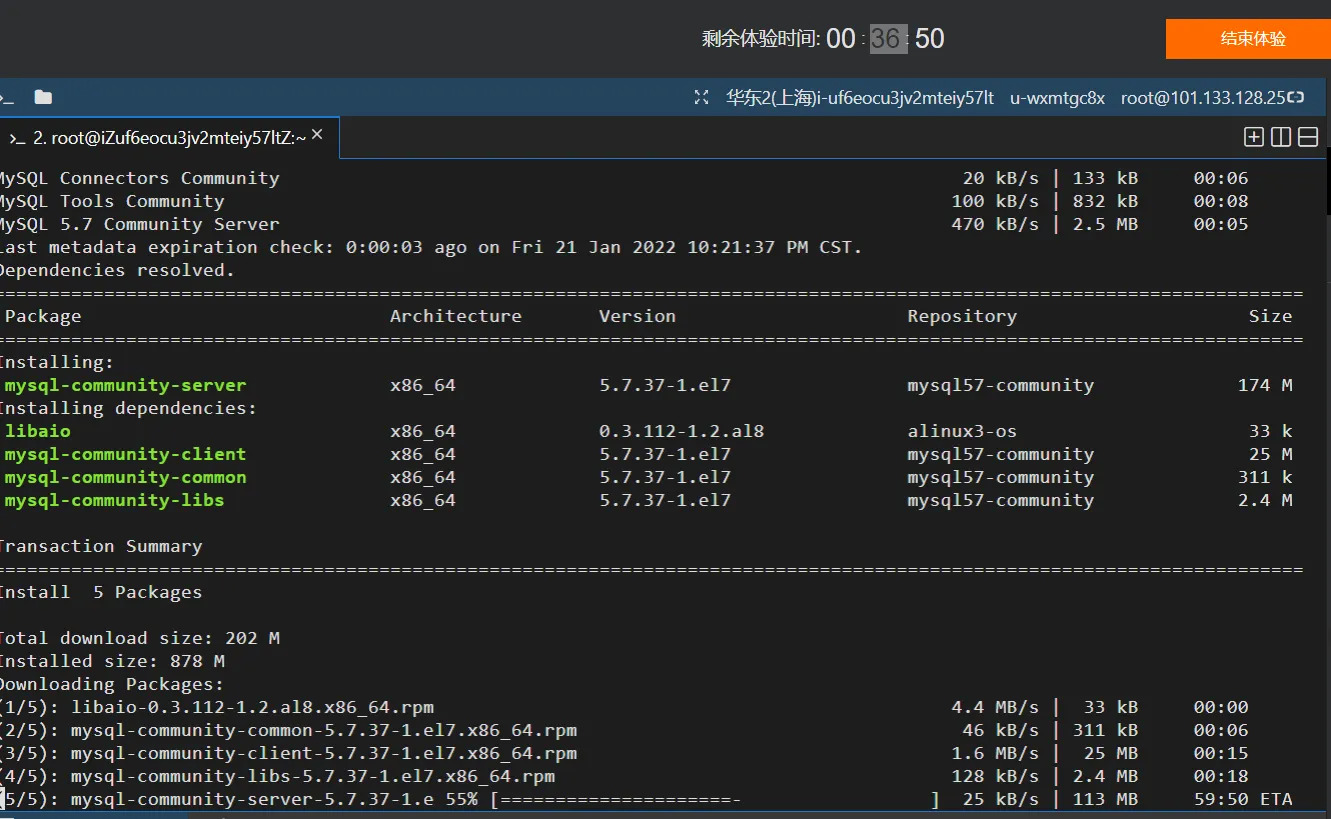The width and height of the screenshot is (1331, 819).
Task: Open the folder icon in toolbar
Action: [43, 97]
